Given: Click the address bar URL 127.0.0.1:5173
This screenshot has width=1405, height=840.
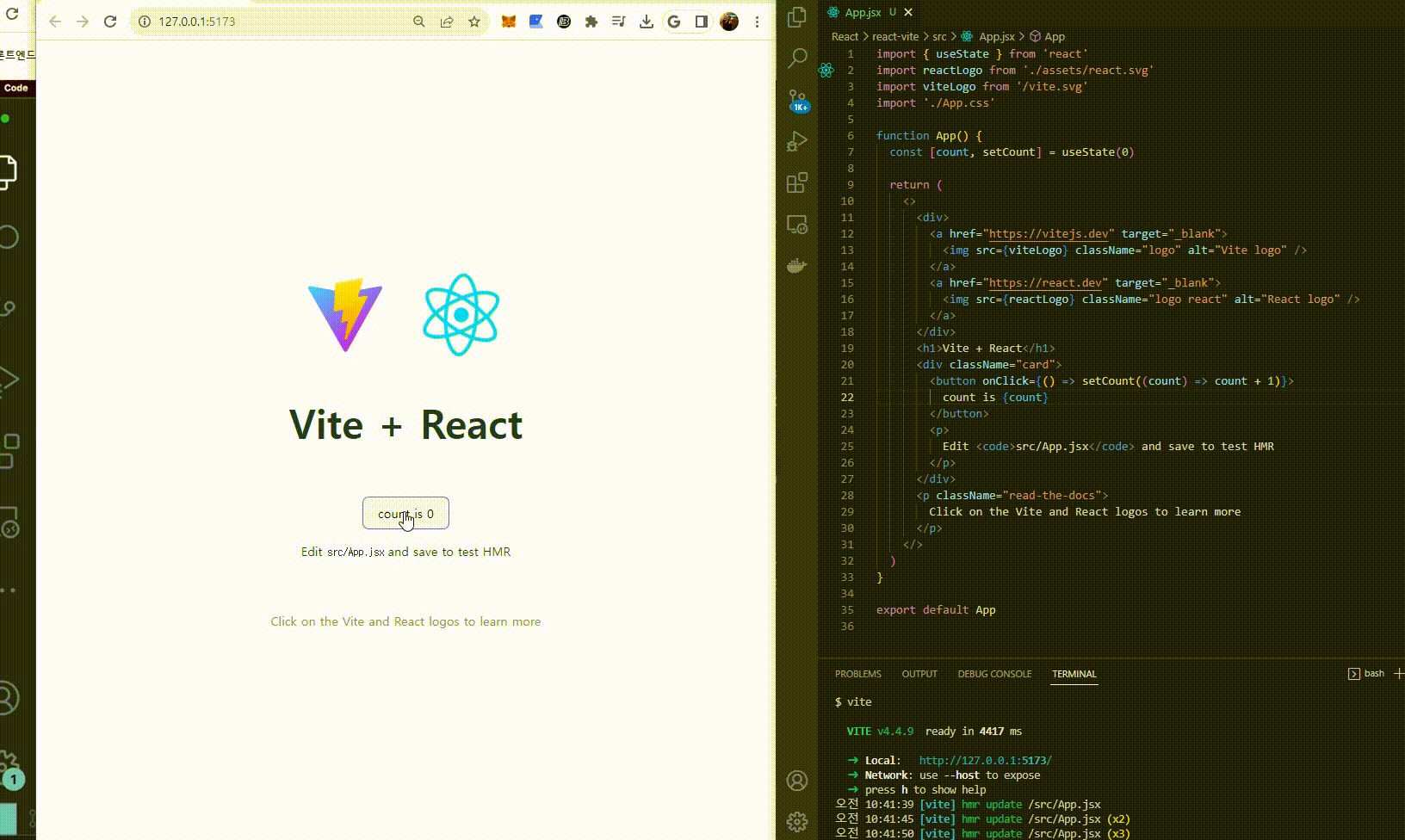Looking at the screenshot, I should [196, 22].
